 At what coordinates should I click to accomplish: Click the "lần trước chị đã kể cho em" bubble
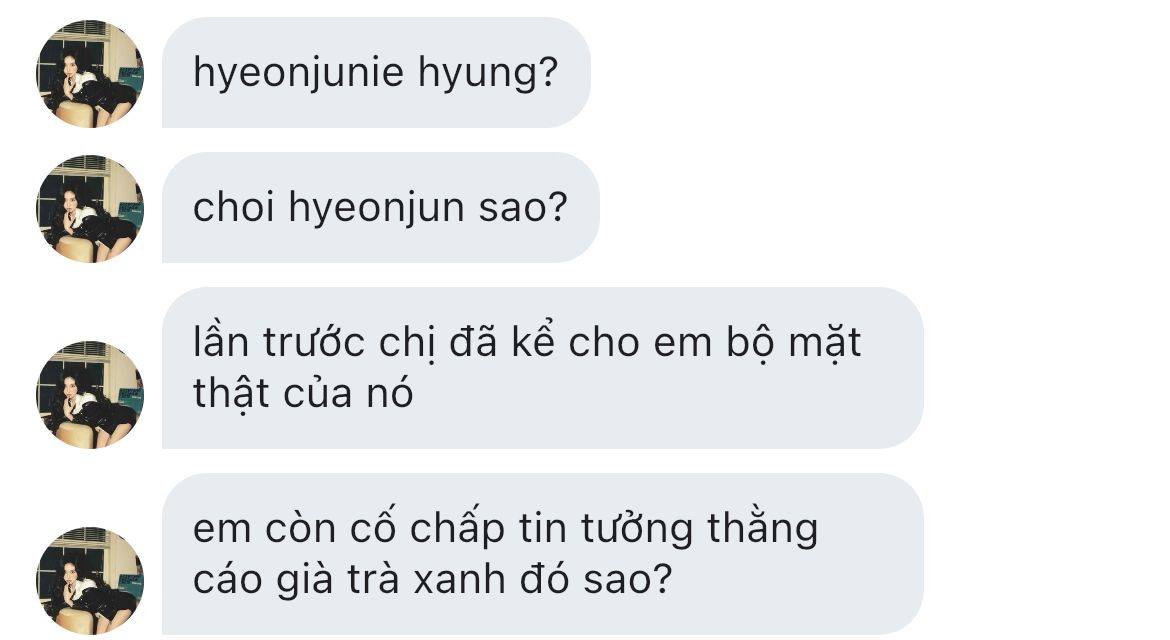pyautogui.click(x=542, y=368)
